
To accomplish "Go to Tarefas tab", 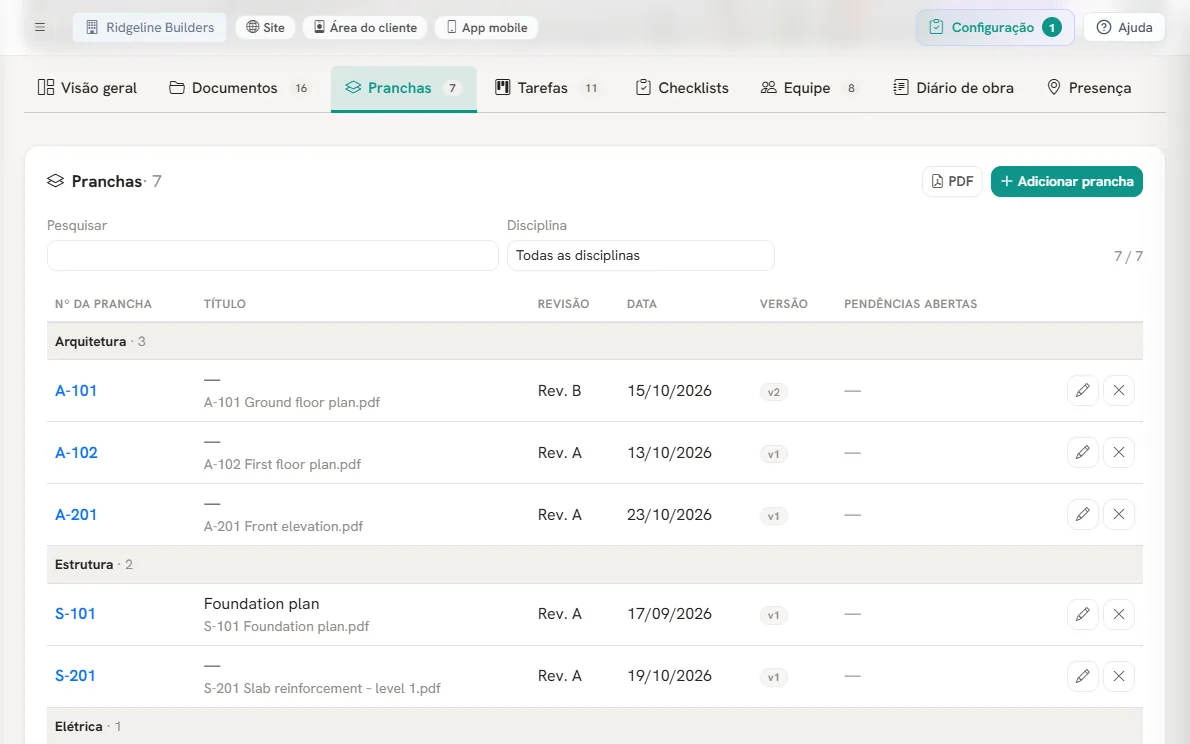I will tap(547, 88).
